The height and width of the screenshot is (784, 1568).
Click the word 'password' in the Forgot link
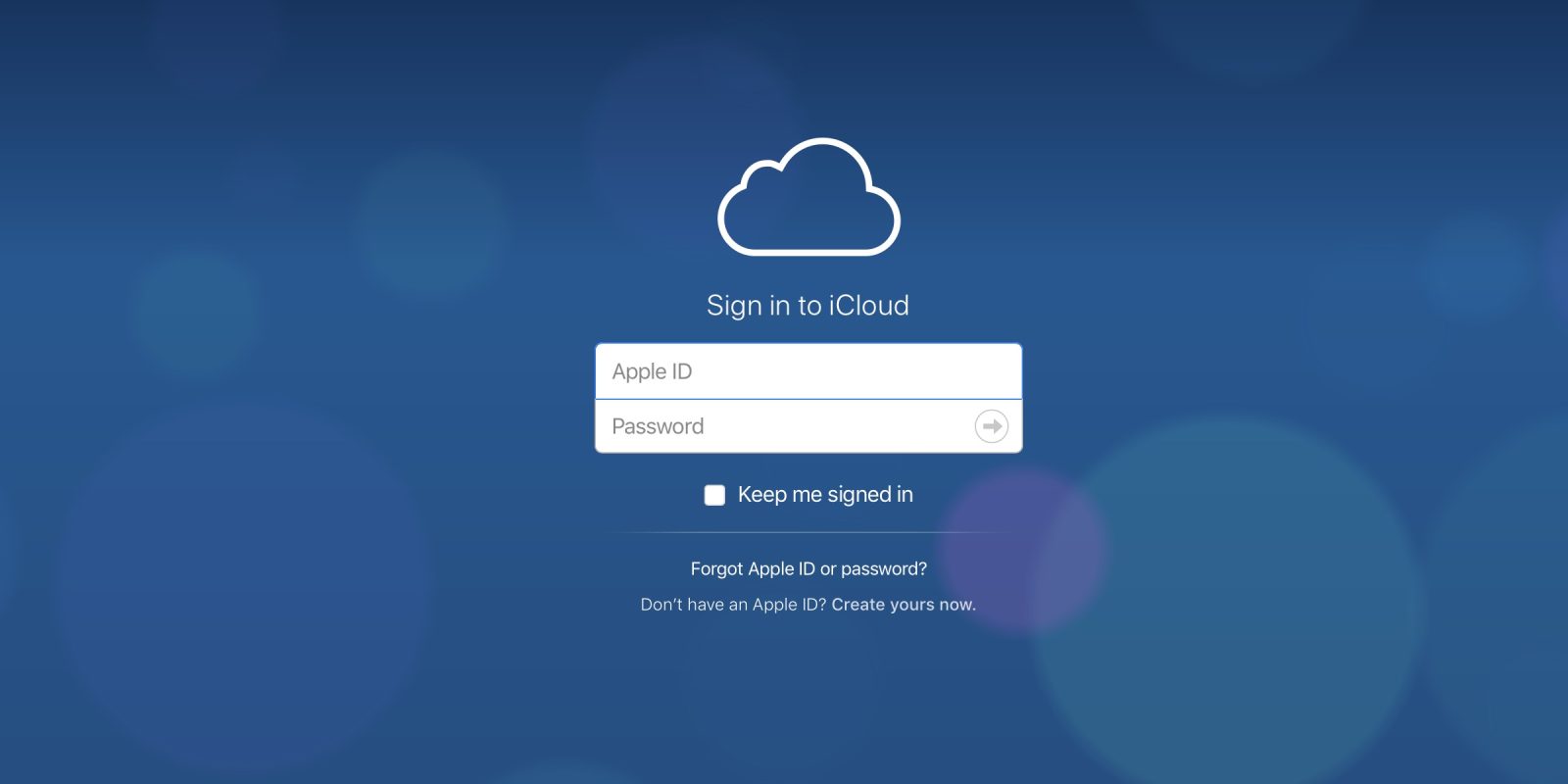882,568
